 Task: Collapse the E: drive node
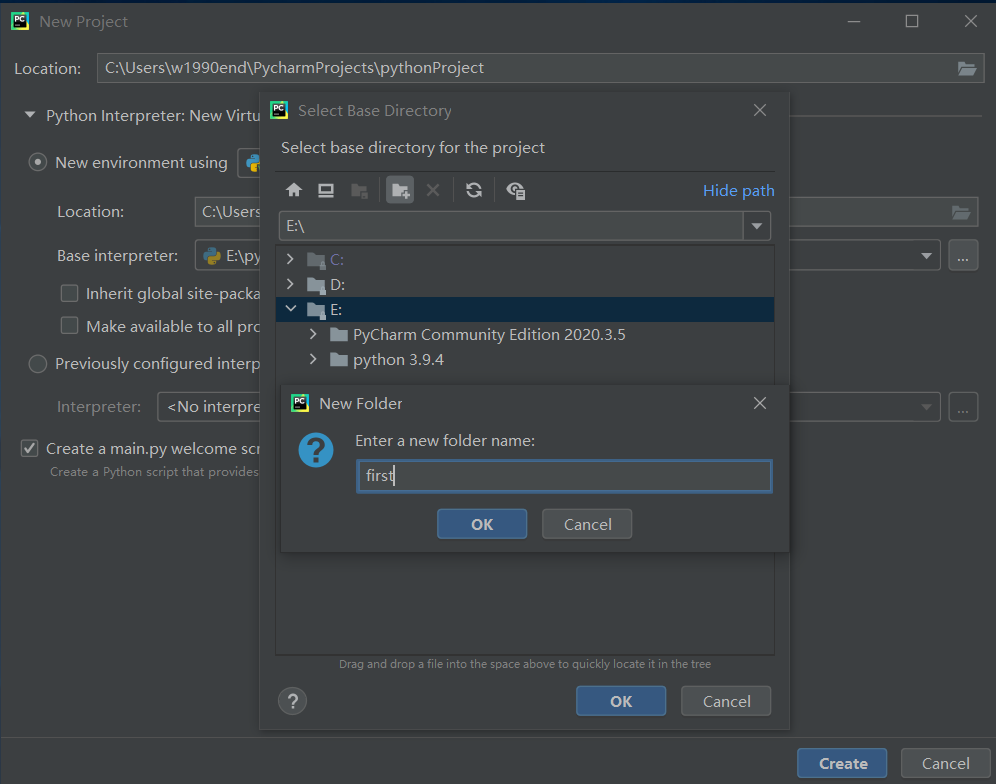(291, 309)
